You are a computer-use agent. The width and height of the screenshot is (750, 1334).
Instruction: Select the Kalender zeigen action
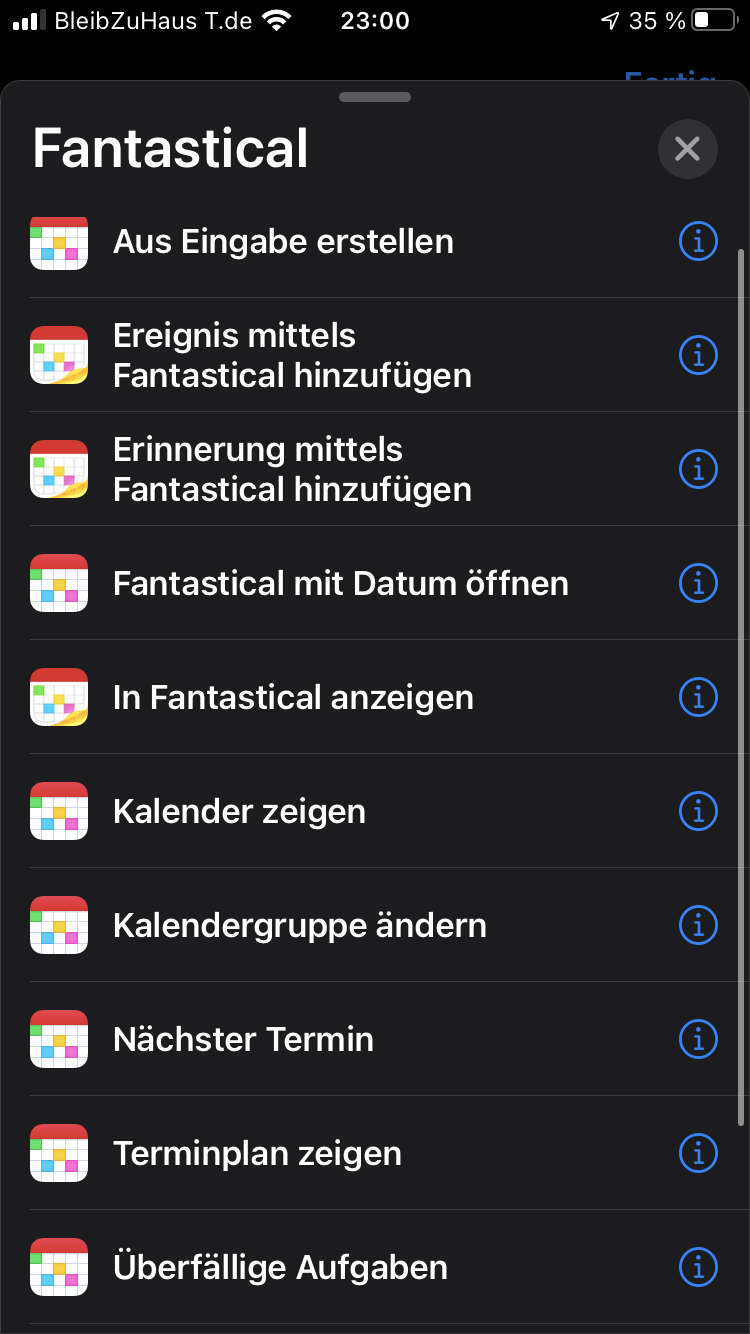coord(239,811)
